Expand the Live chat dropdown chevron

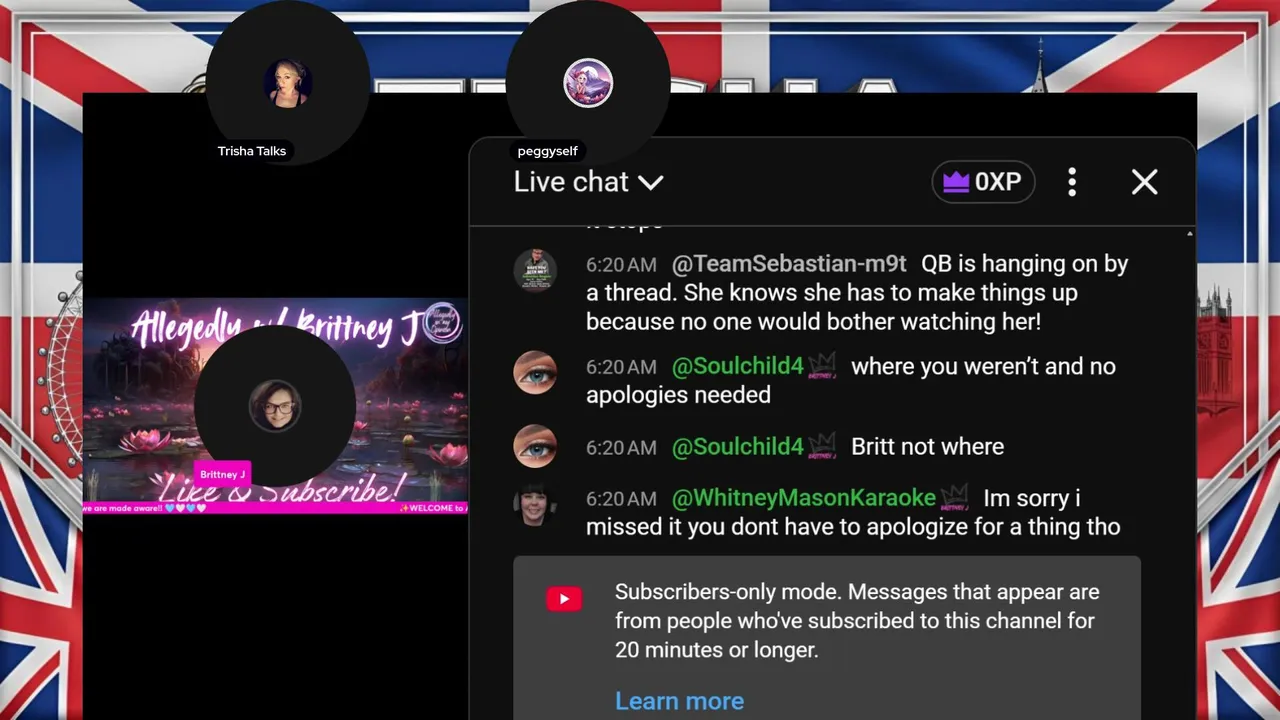tap(651, 182)
